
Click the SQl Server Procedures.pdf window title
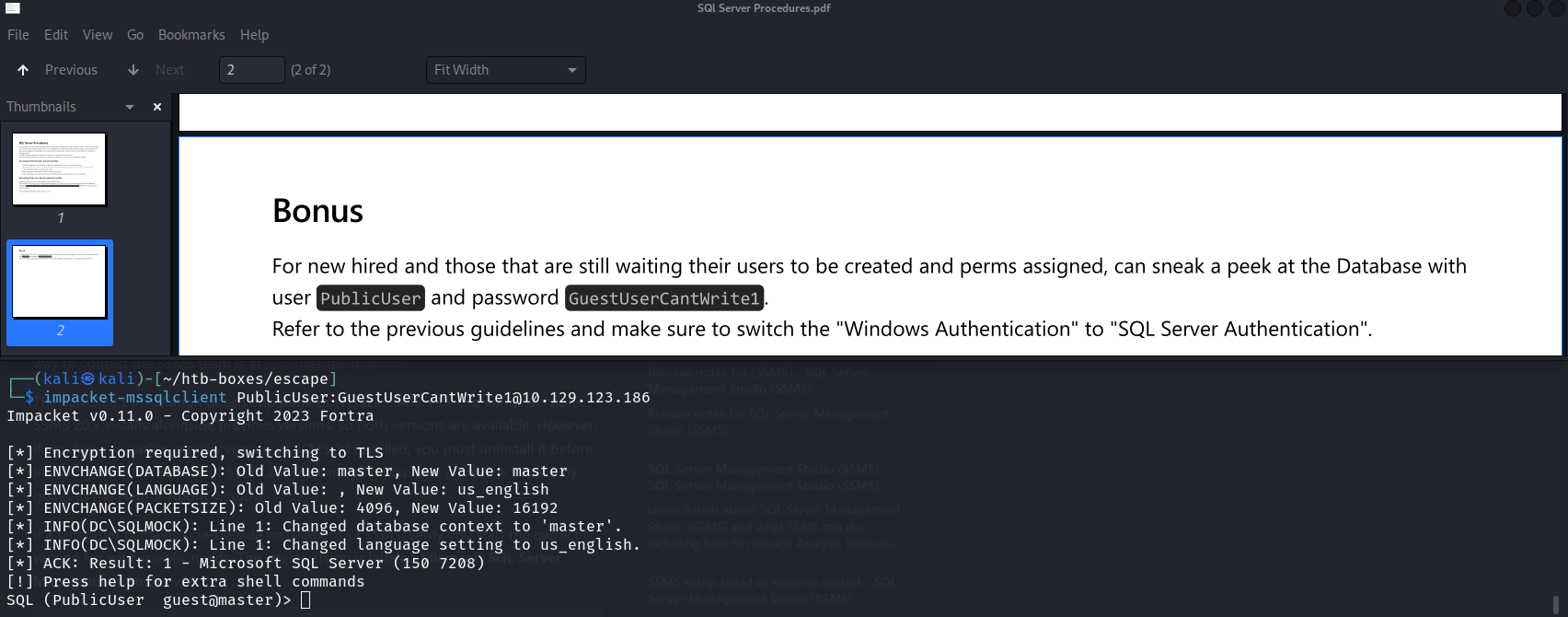(764, 8)
